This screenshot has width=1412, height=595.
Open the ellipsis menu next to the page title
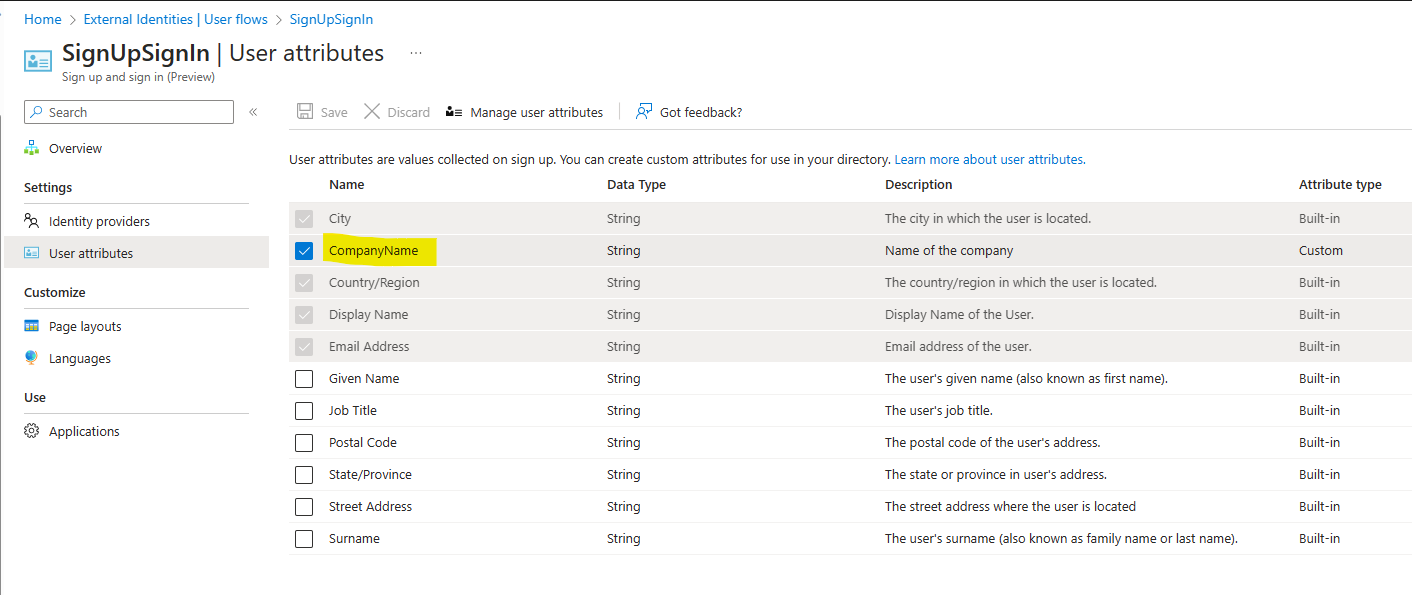click(x=415, y=52)
